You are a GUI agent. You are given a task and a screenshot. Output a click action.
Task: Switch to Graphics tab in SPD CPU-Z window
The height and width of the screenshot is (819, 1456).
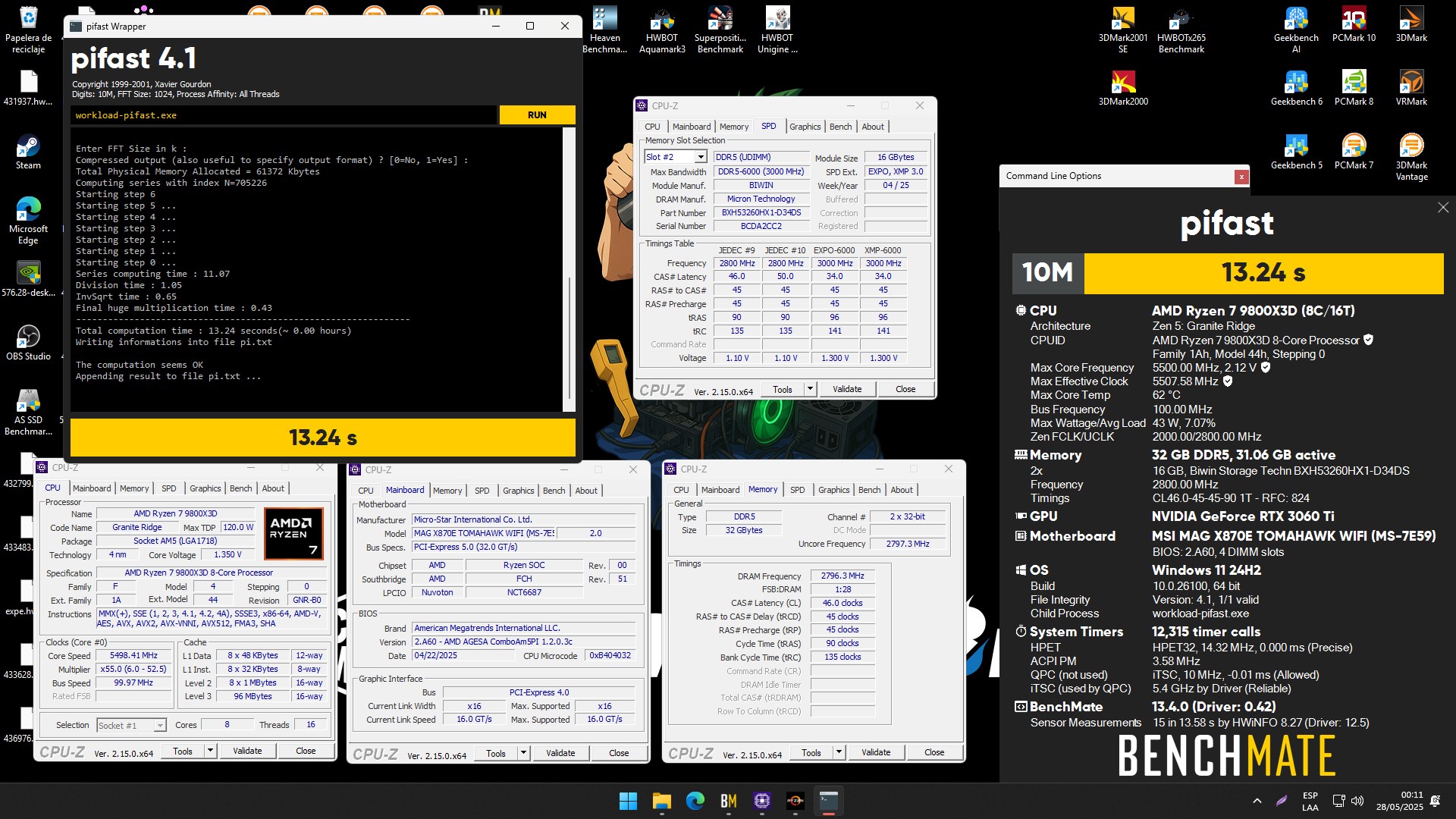(805, 127)
